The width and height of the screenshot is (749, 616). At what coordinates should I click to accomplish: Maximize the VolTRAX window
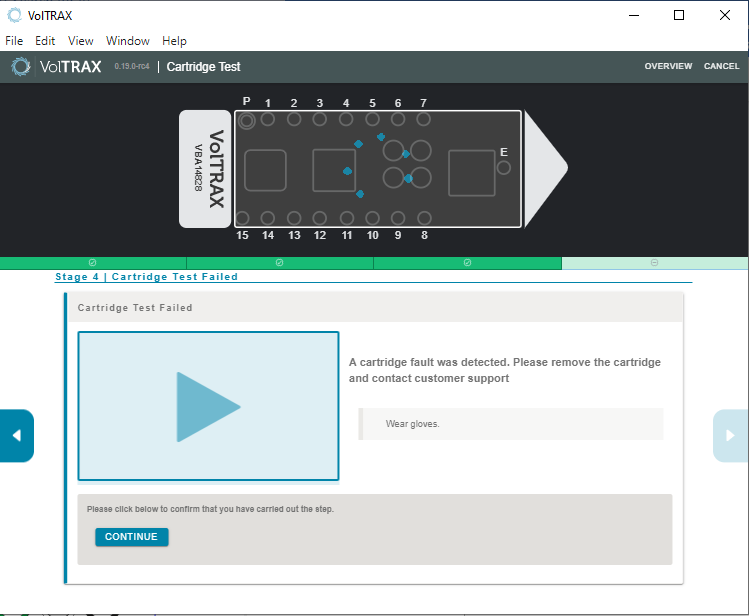(679, 15)
